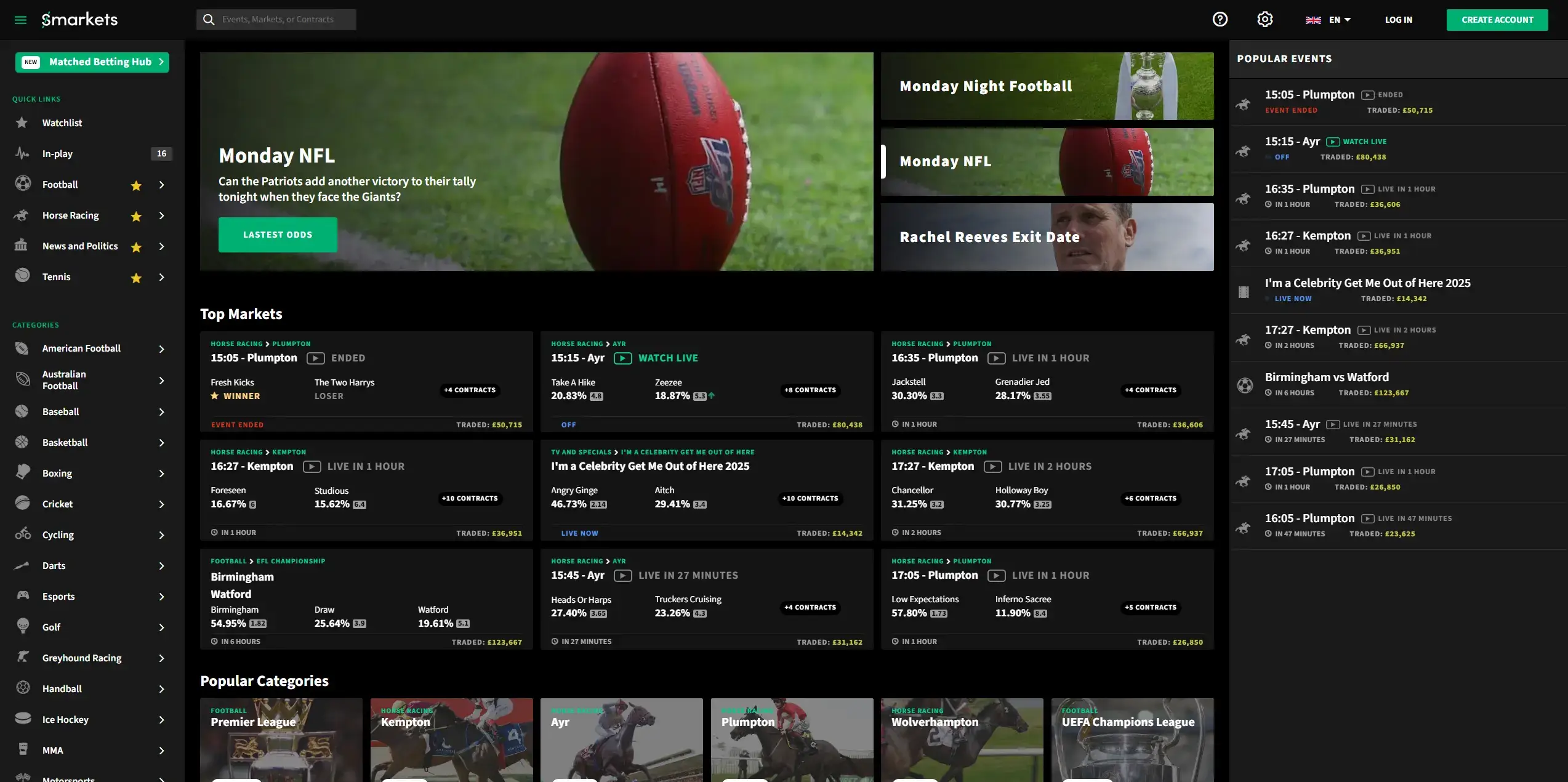Toggle the star next to News and Politics

pos(136,247)
